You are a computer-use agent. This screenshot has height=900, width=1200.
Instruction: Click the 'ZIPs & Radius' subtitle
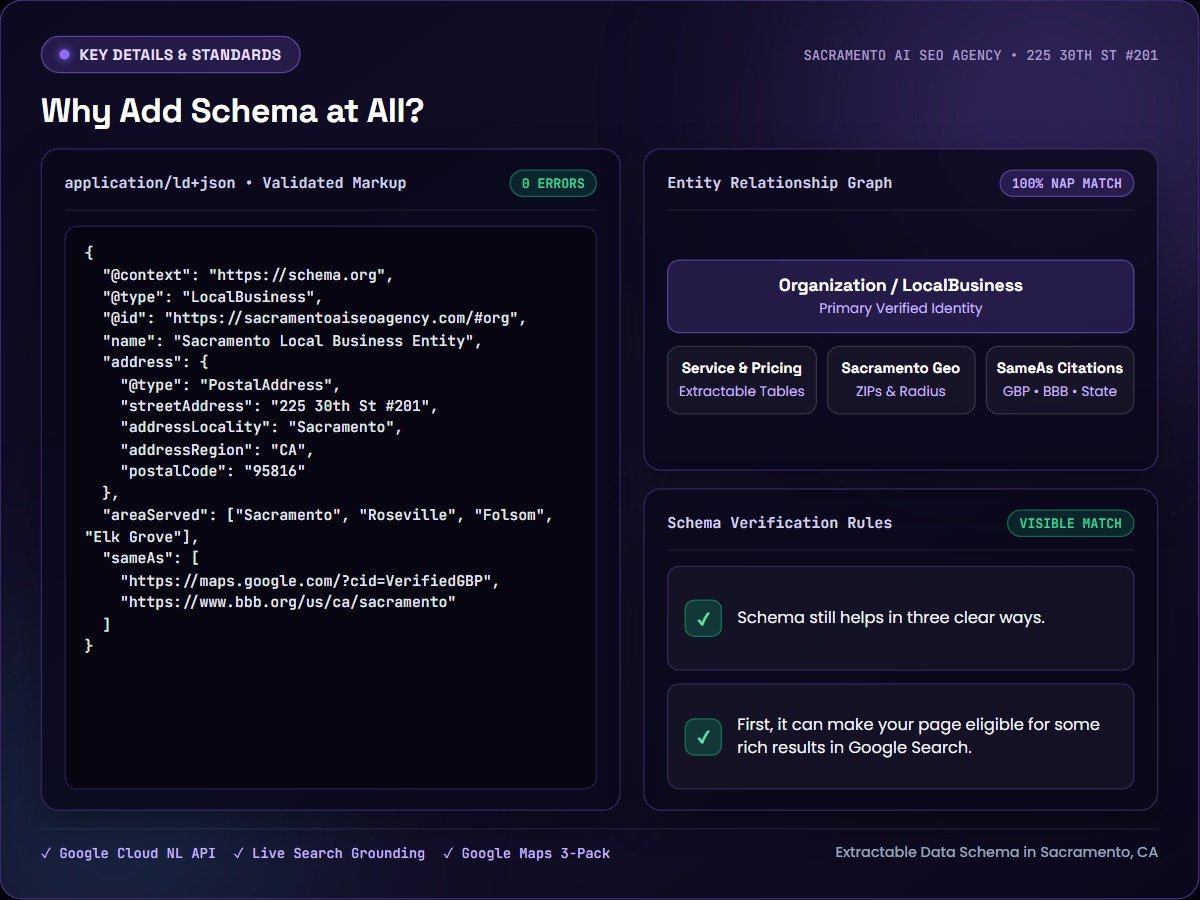pyautogui.click(x=900, y=391)
